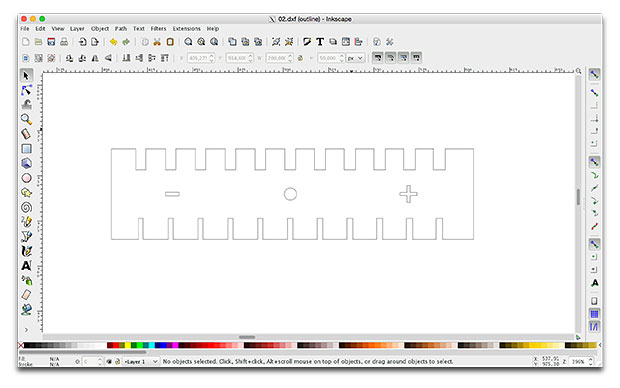Select the Spray objects tool
Image resolution: width=620 pixels, height=388 pixels.
click(x=26, y=280)
